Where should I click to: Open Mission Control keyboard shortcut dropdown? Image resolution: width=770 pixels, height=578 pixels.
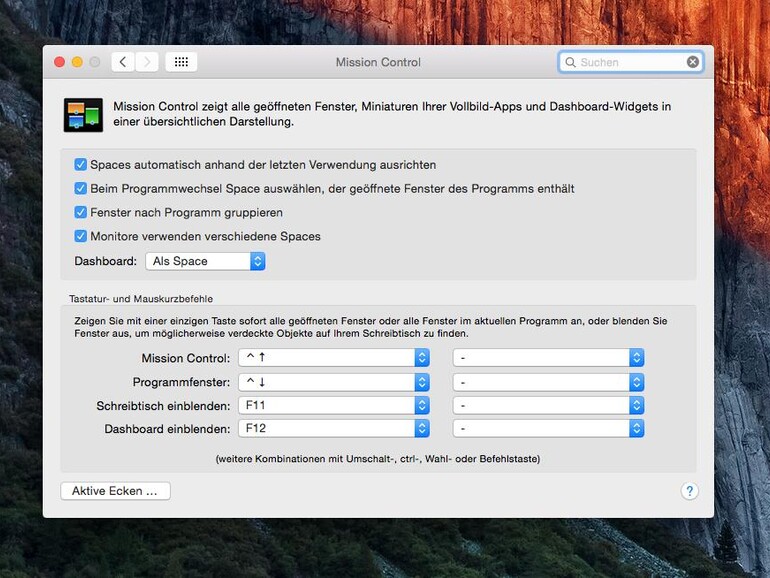coord(334,358)
